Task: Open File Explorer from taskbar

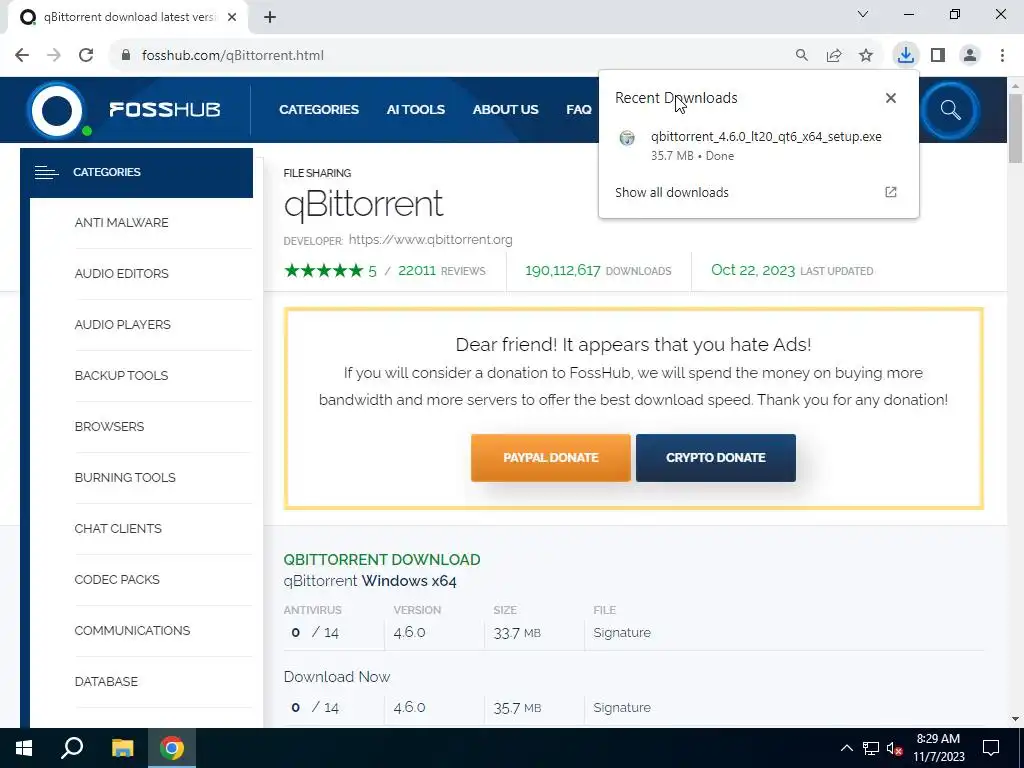Action: click(x=122, y=748)
